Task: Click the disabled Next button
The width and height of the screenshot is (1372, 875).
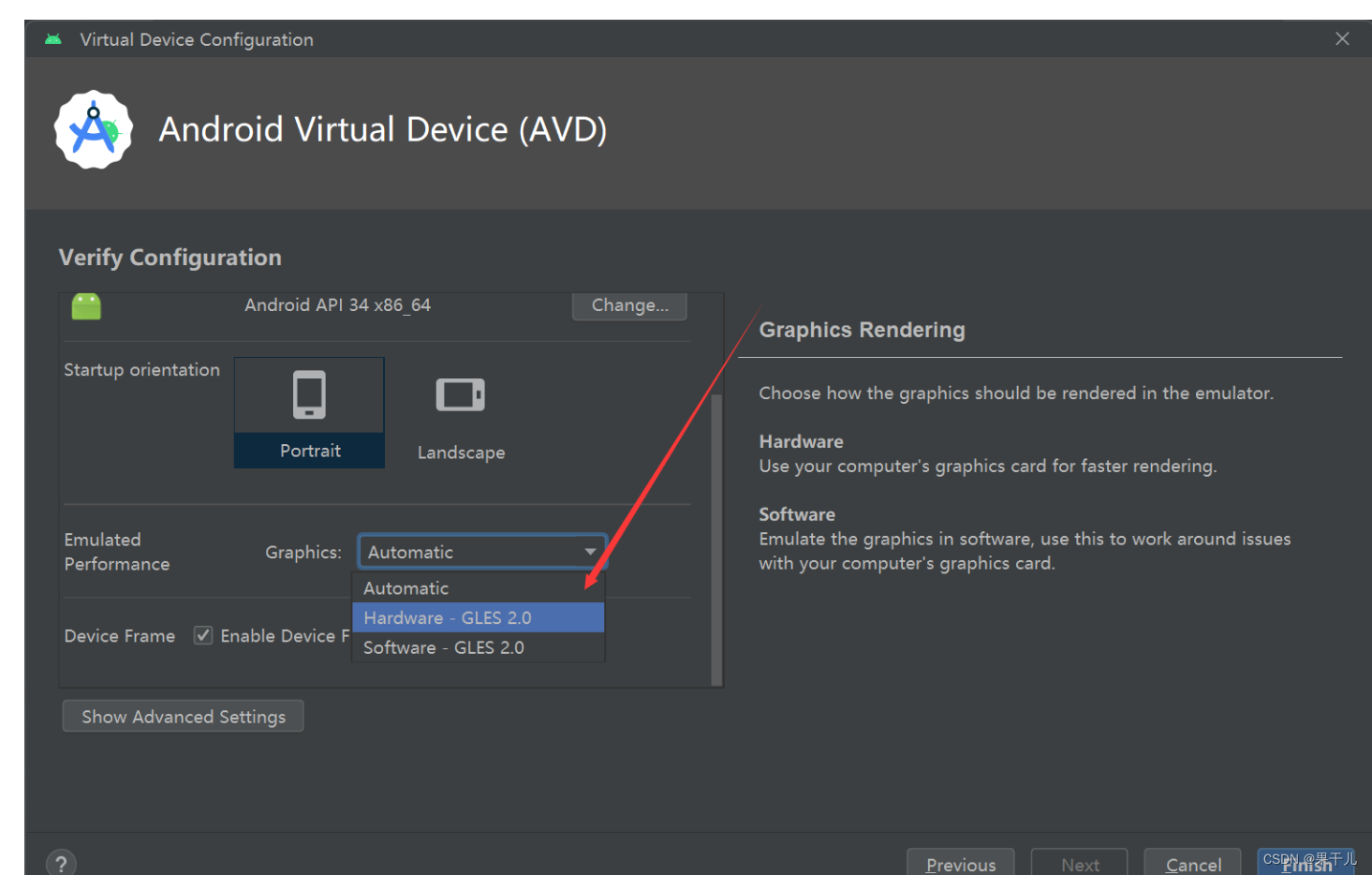Action: pyautogui.click(x=1079, y=863)
